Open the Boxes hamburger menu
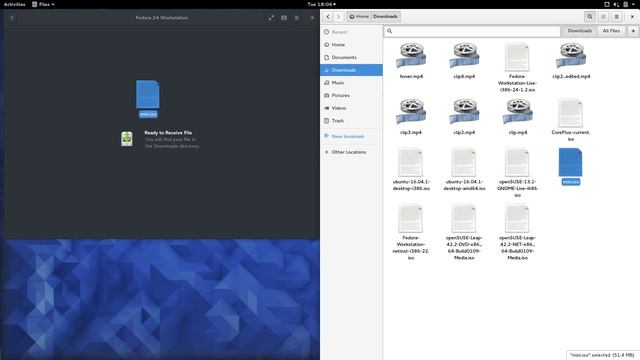The width and height of the screenshot is (640, 360). point(297,18)
